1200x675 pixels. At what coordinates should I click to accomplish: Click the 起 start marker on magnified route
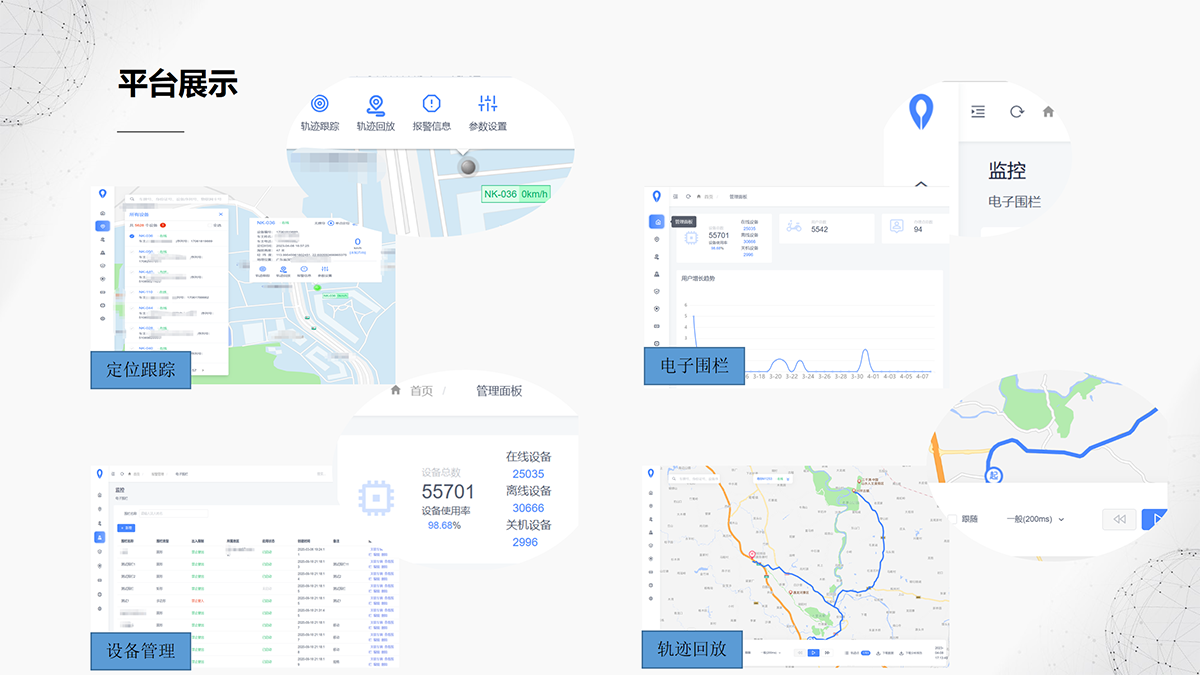pyautogui.click(x=995, y=477)
